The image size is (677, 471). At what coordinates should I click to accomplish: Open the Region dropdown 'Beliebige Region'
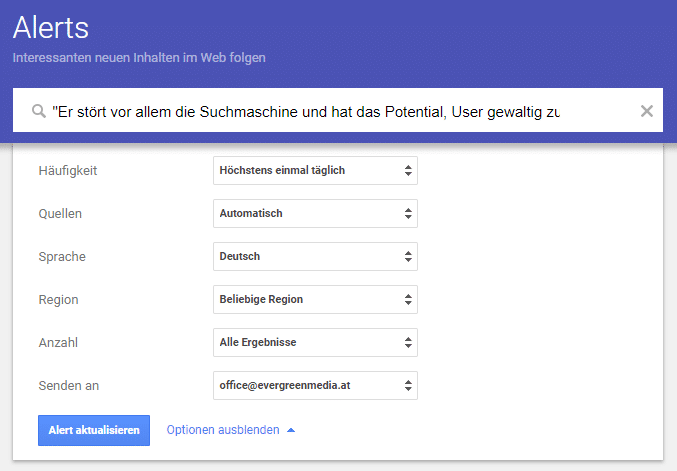(x=315, y=299)
